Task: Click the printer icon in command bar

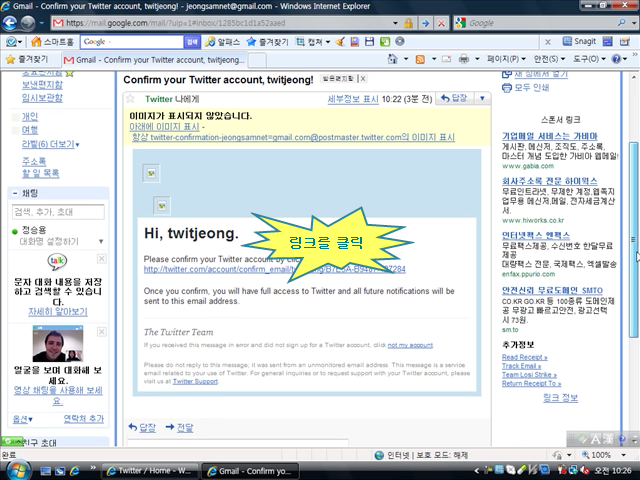Action: pyautogui.click(x=464, y=59)
